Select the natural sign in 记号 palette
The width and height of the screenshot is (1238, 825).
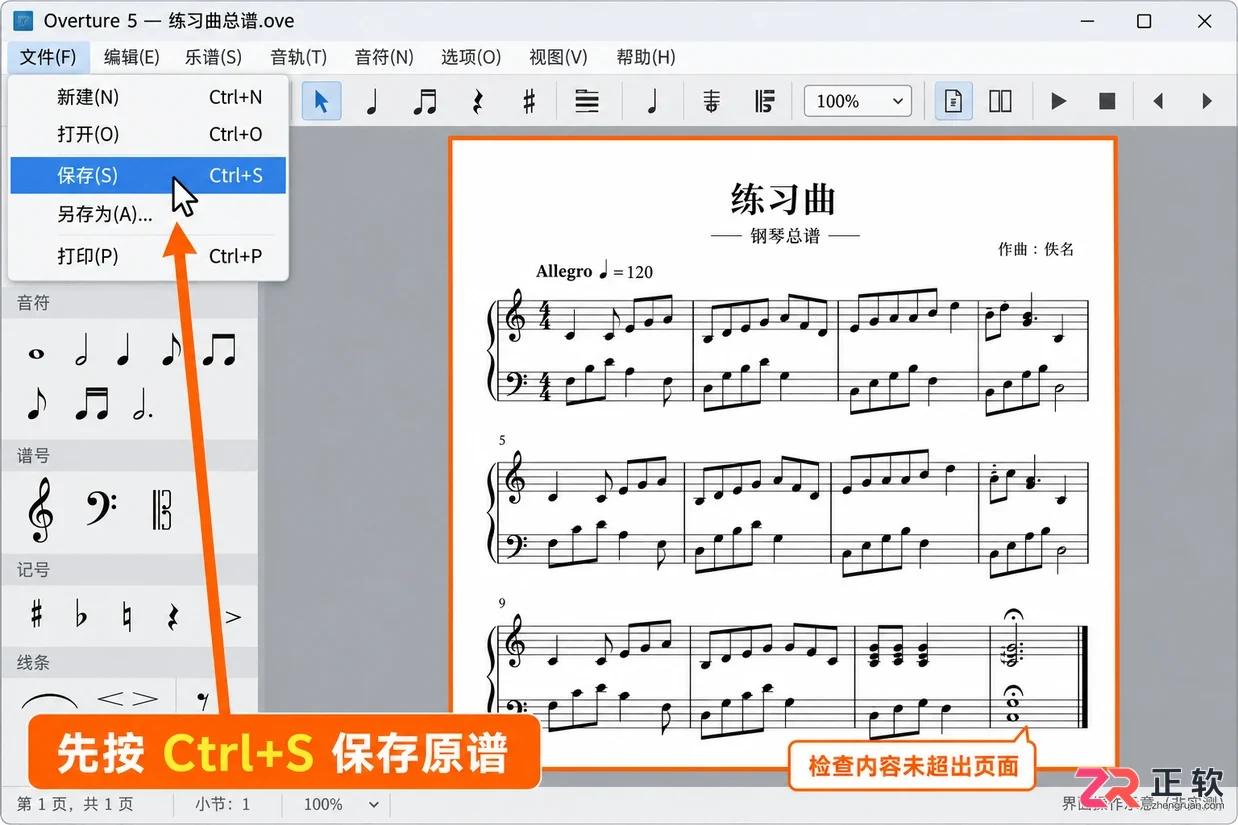(x=127, y=615)
